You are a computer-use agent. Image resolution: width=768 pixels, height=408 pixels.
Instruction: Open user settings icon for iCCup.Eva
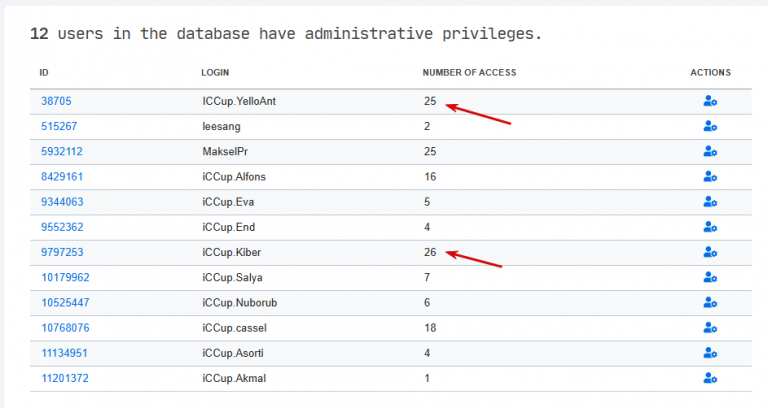coord(710,202)
